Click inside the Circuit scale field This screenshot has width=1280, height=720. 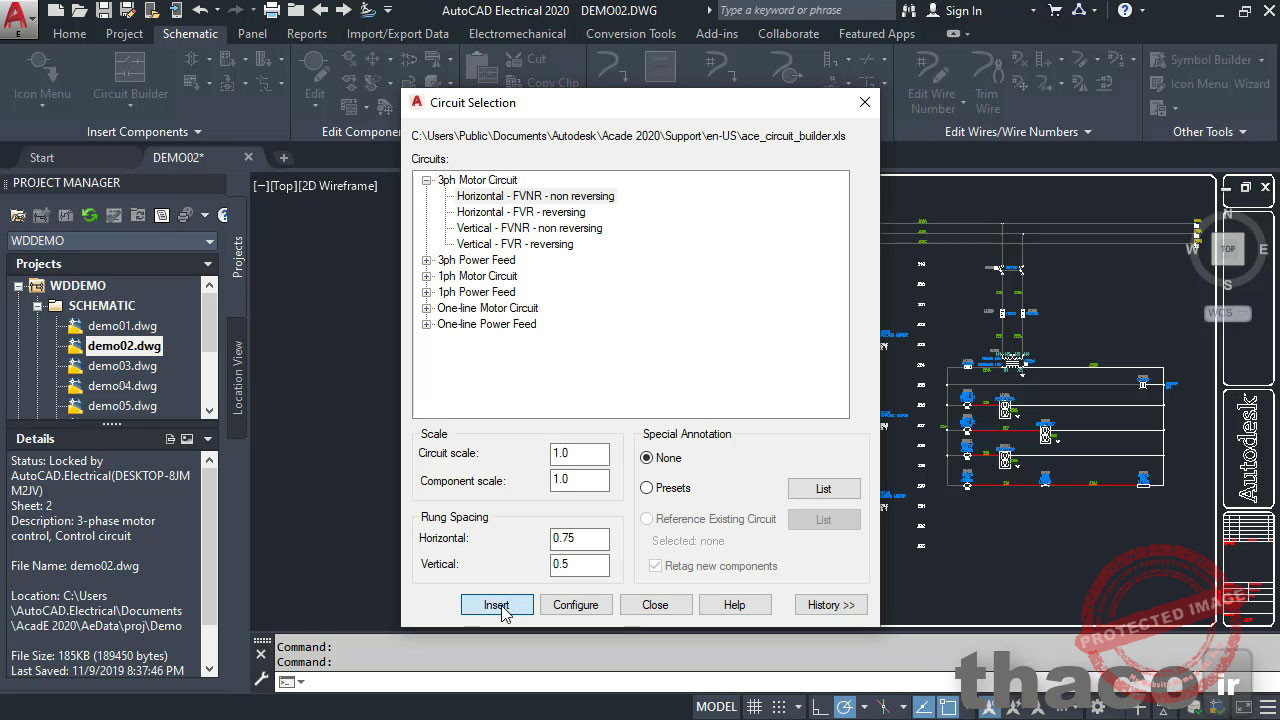pos(579,453)
